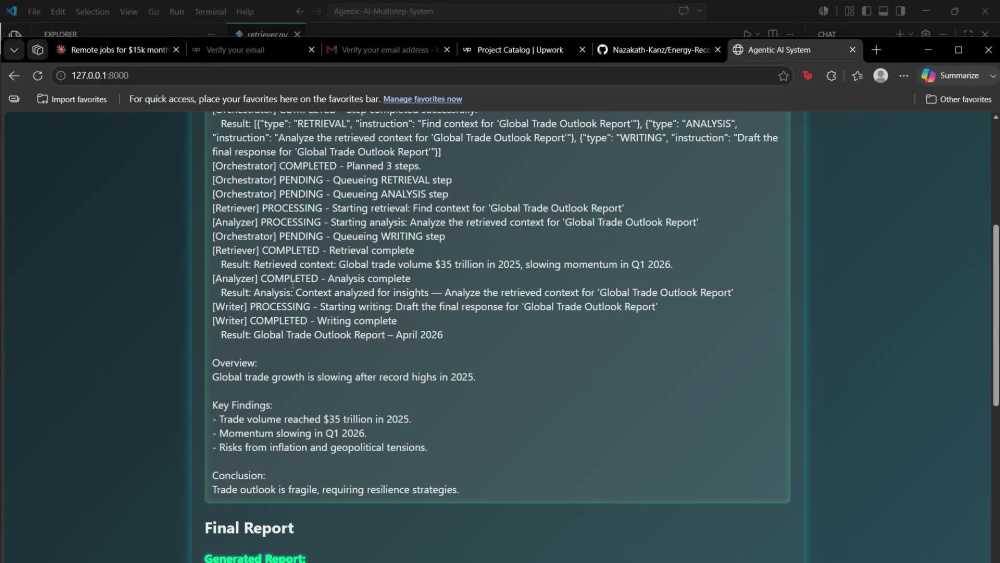Click the favorites bar leftmost icon

coord(13,99)
